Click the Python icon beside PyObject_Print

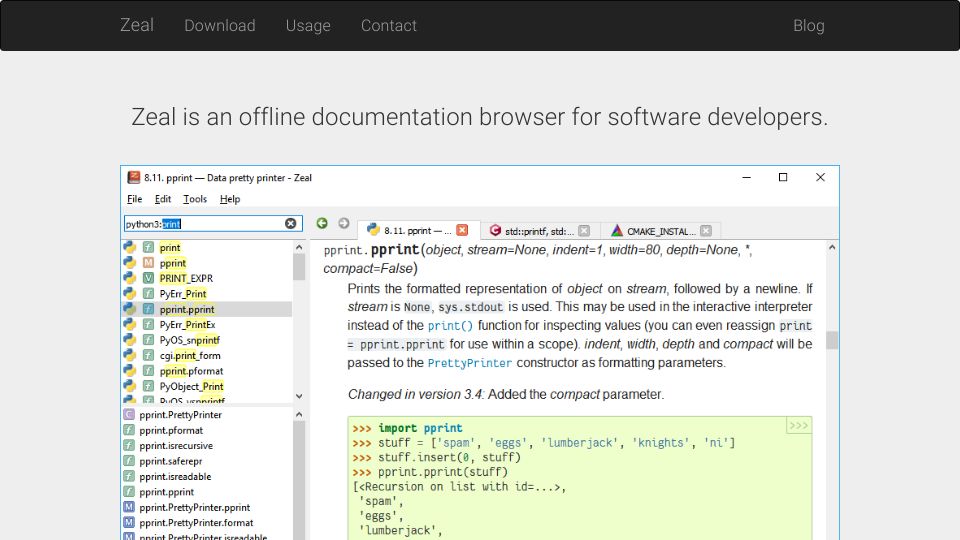coord(129,386)
